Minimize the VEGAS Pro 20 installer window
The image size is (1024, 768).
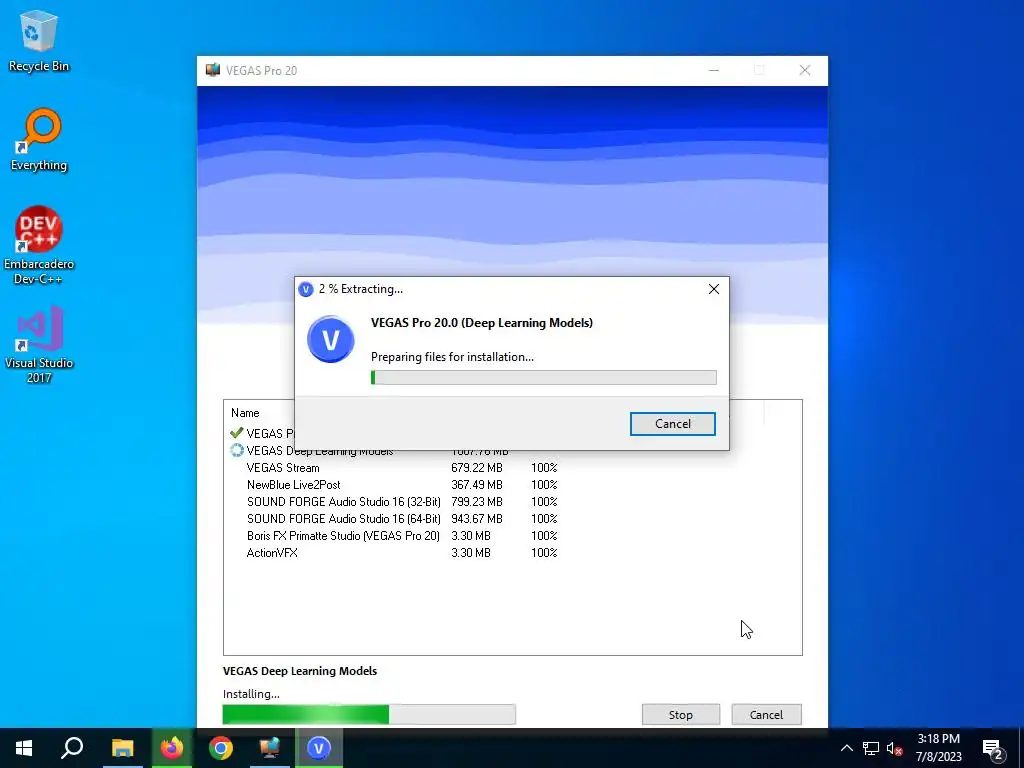coord(714,70)
